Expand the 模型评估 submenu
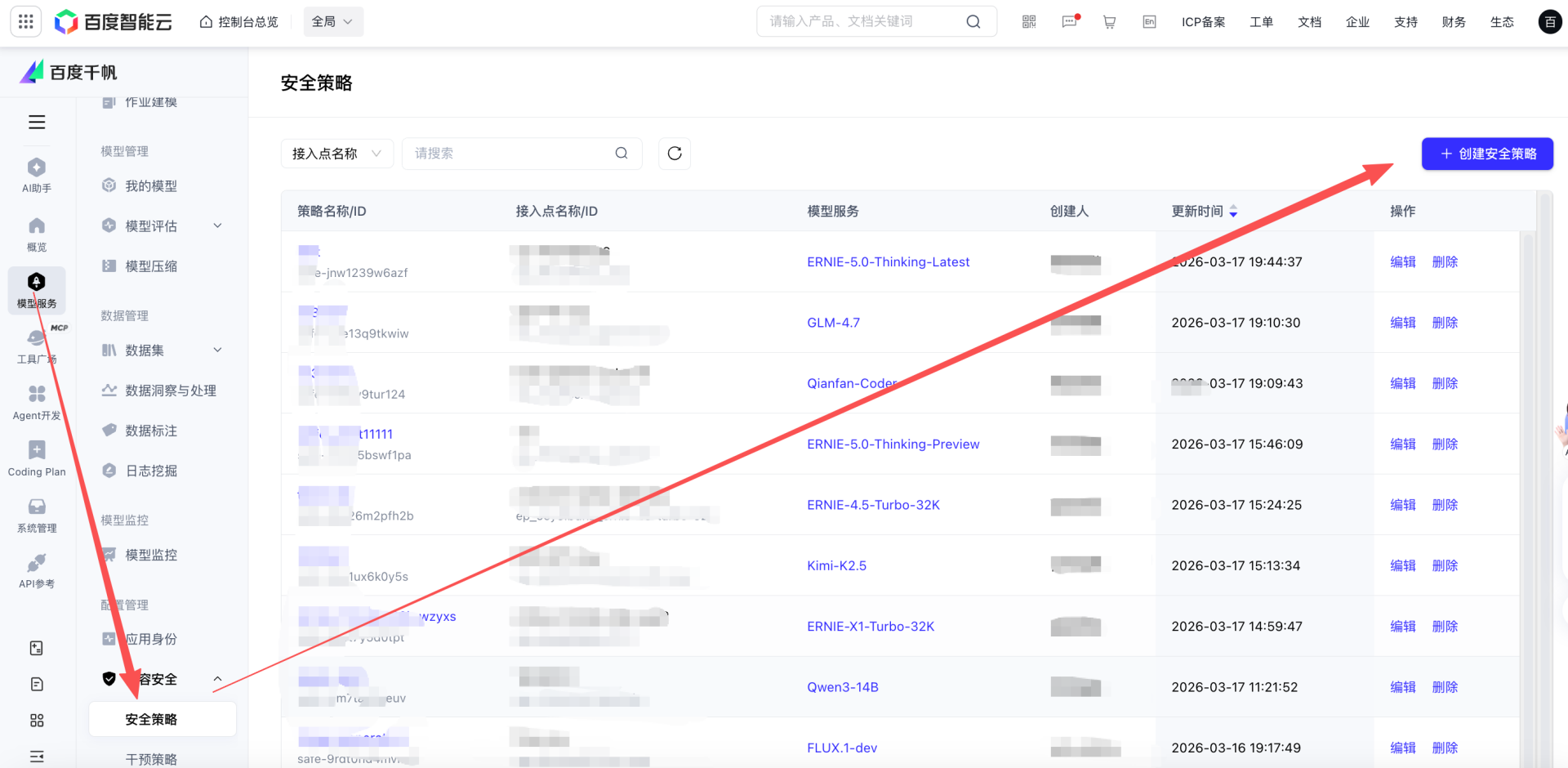 218,225
